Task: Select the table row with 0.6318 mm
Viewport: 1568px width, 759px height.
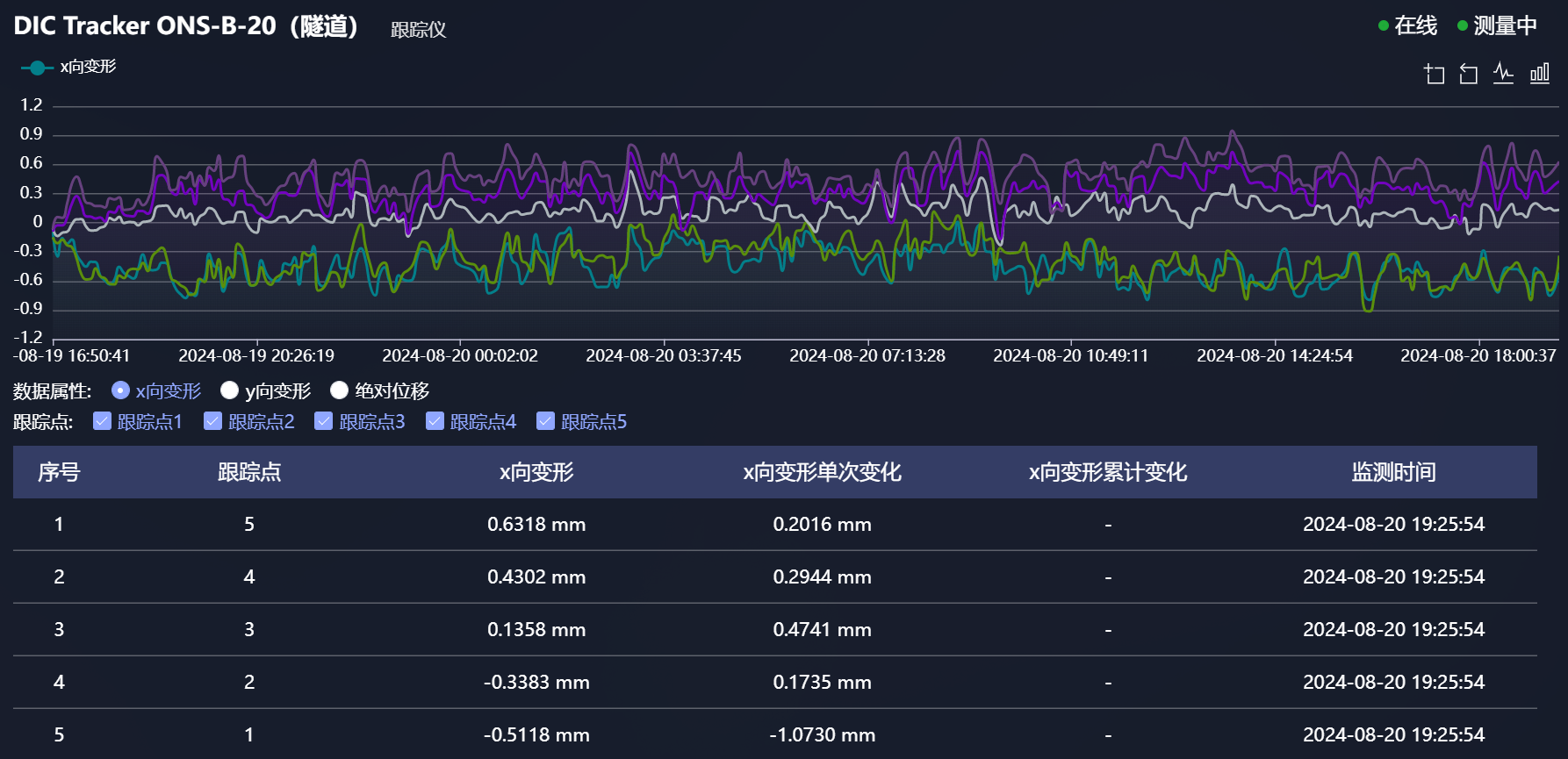Action: (775, 525)
